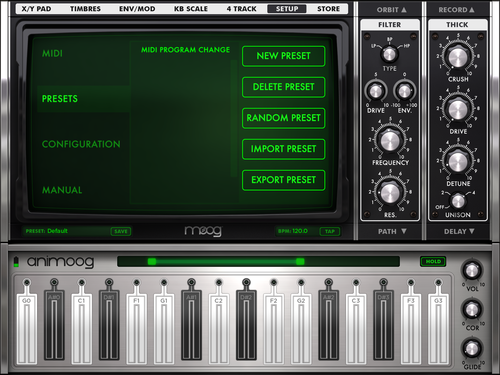
Task: Open the X/Y PAD tab
Action: pyautogui.click(x=36, y=9)
